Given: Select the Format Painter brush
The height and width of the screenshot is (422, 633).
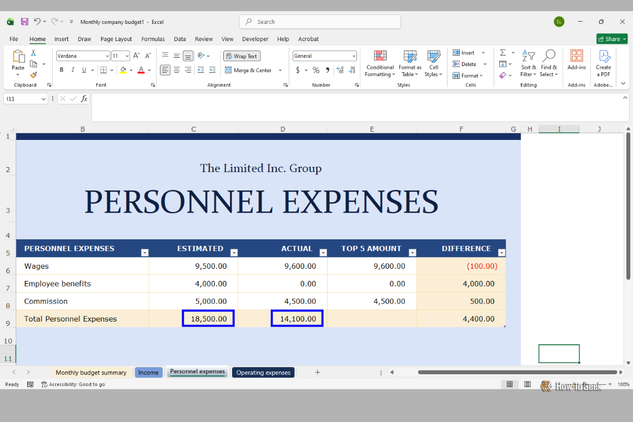Looking at the screenshot, I should [34, 75].
